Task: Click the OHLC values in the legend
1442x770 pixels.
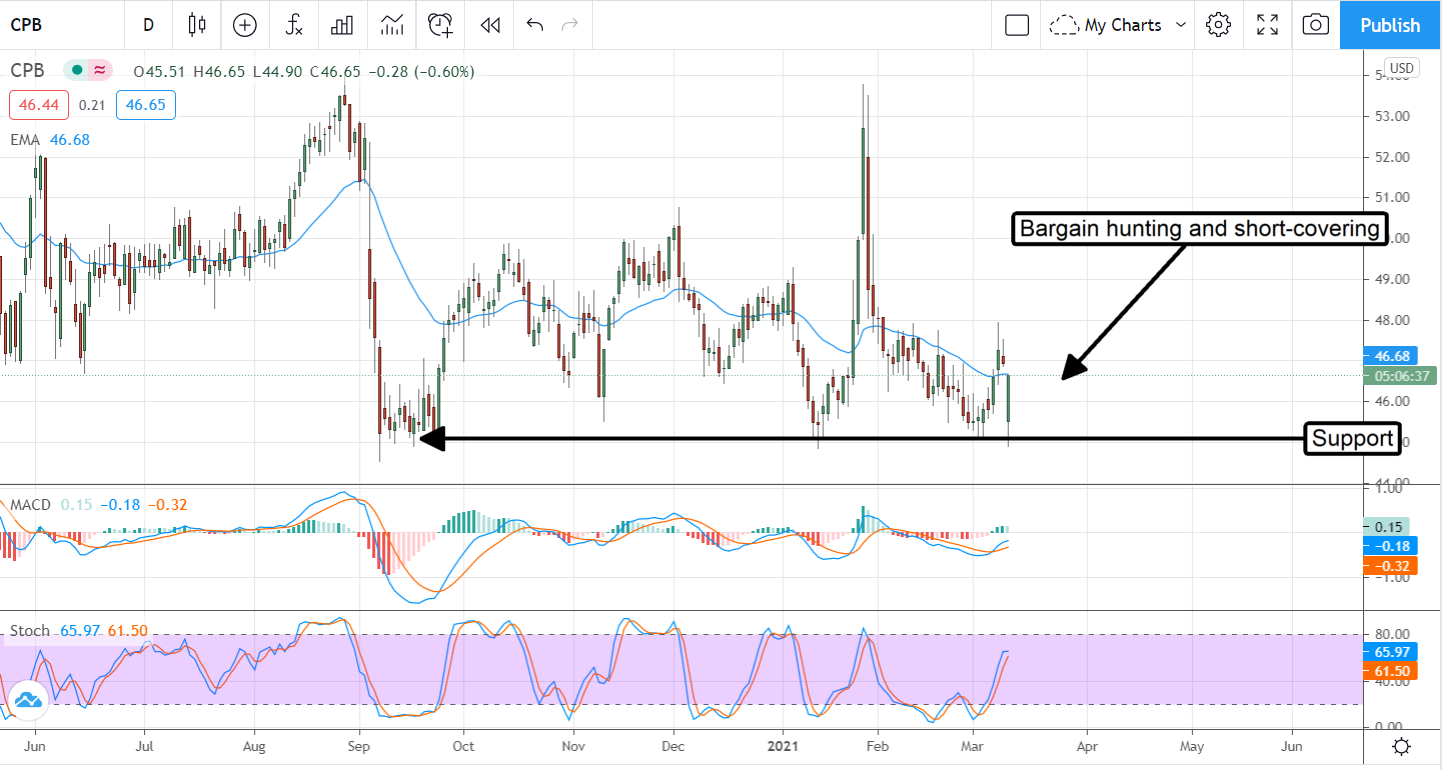Action: 305,71
